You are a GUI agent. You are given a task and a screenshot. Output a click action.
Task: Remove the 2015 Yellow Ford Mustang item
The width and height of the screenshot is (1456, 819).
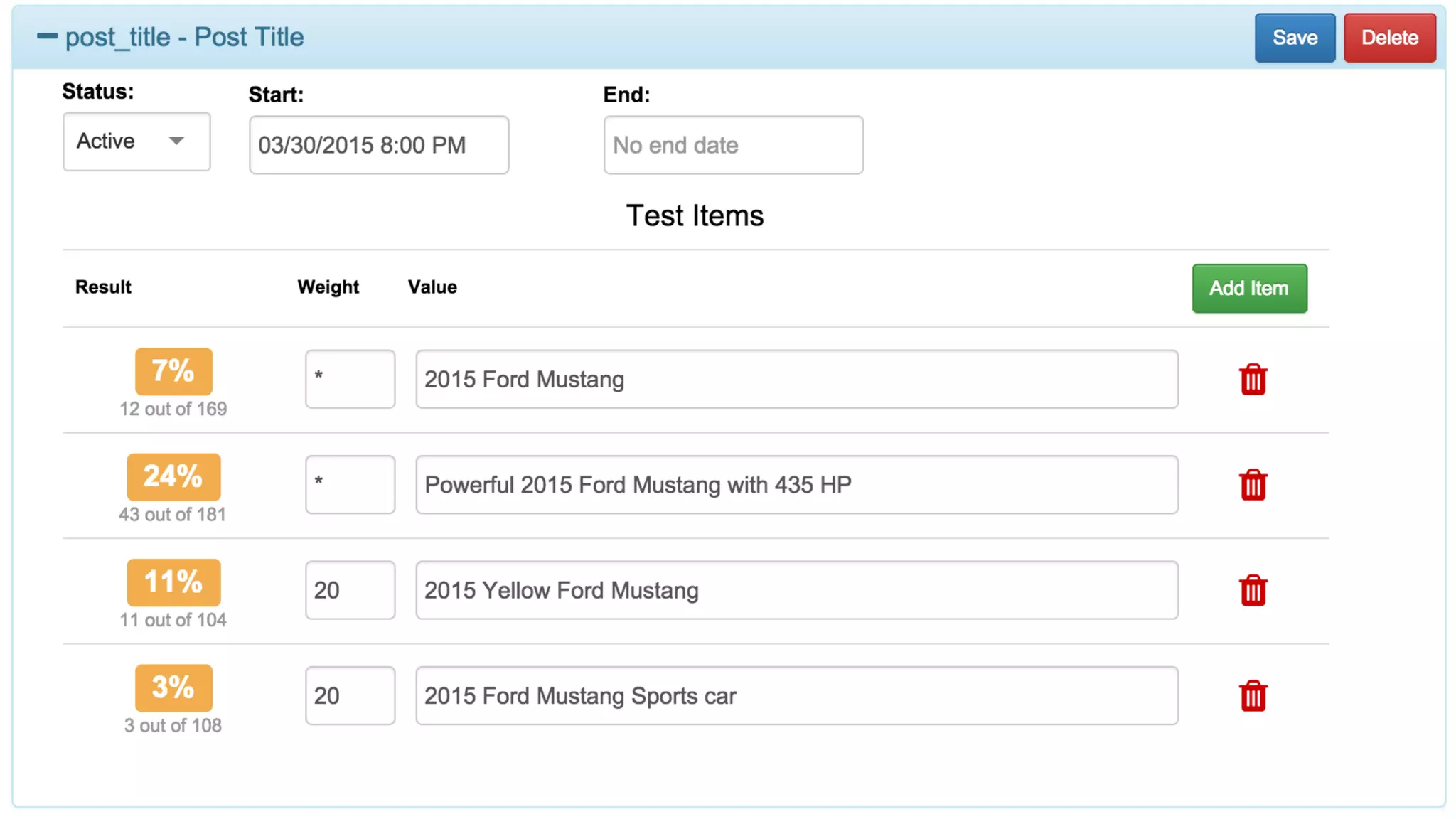click(x=1253, y=590)
